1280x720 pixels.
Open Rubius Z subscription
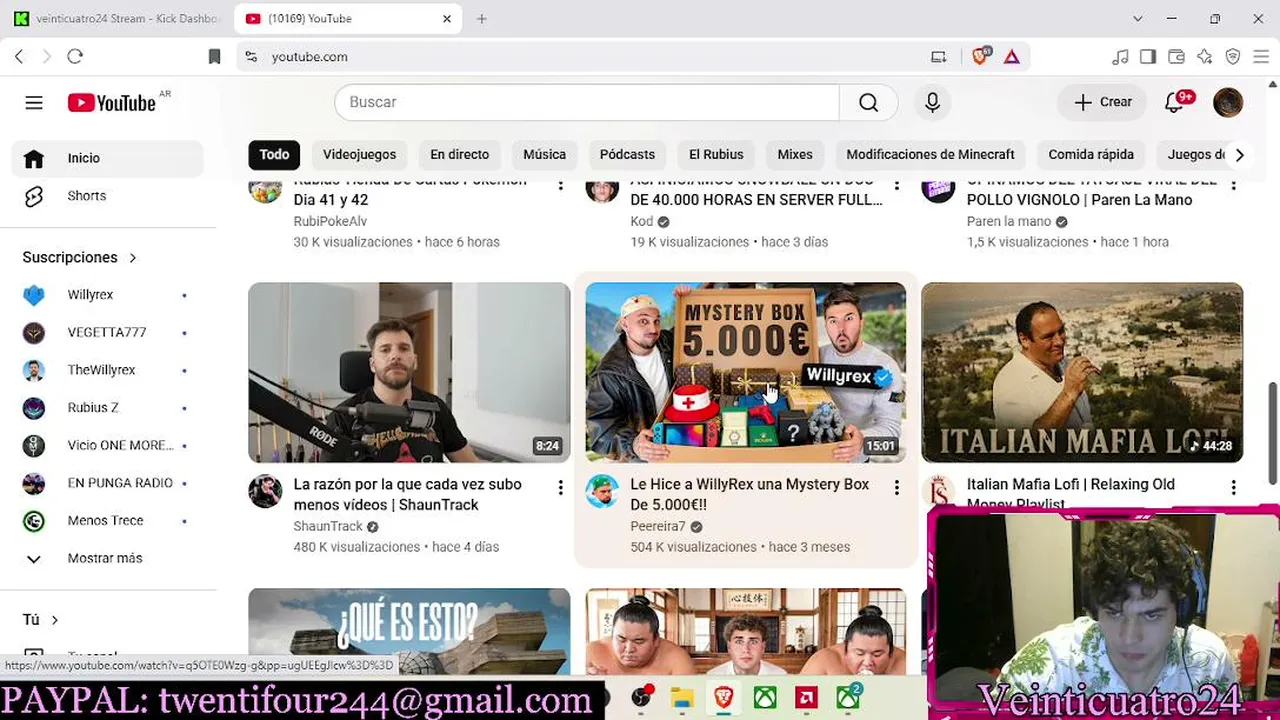tap(108, 408)
